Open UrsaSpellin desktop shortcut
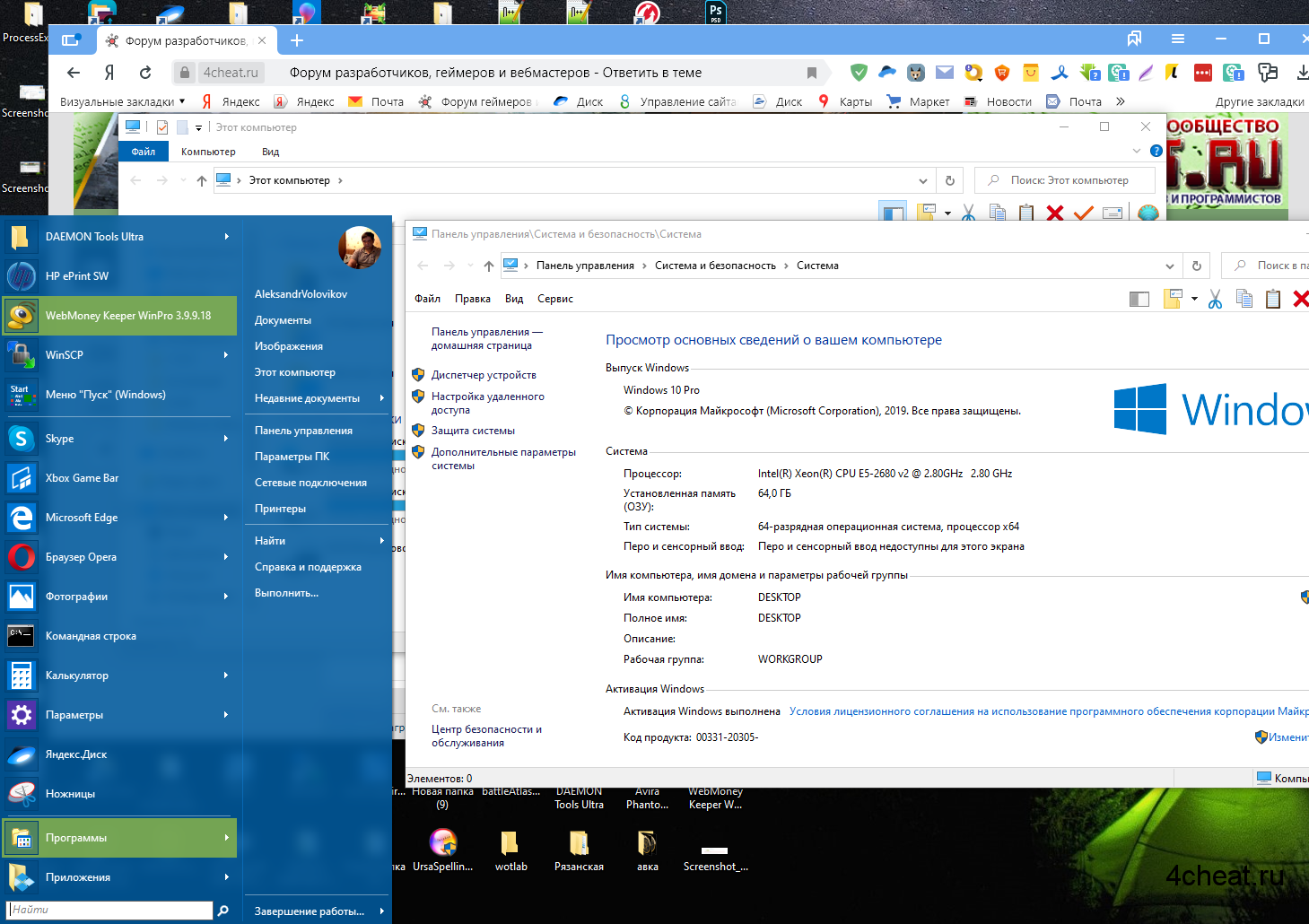The image size is (1309, 924). pyautogui.click(x=443, y=850)
